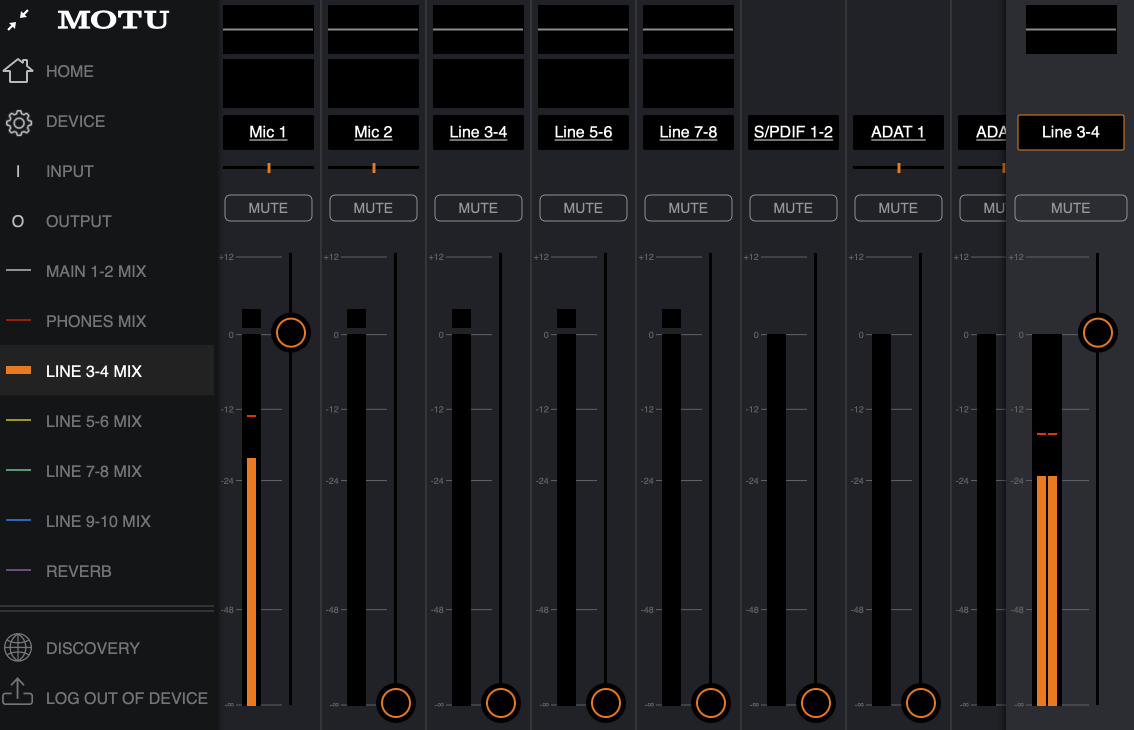Select the active Line 3-4 Mix entry

pos(107,370)
